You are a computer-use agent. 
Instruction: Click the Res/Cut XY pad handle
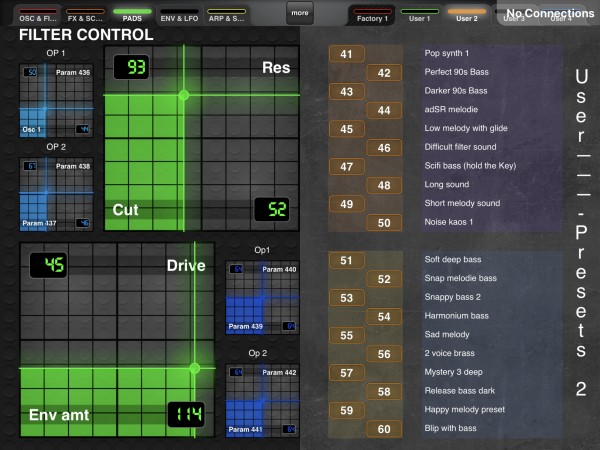[x=184, y=95]
